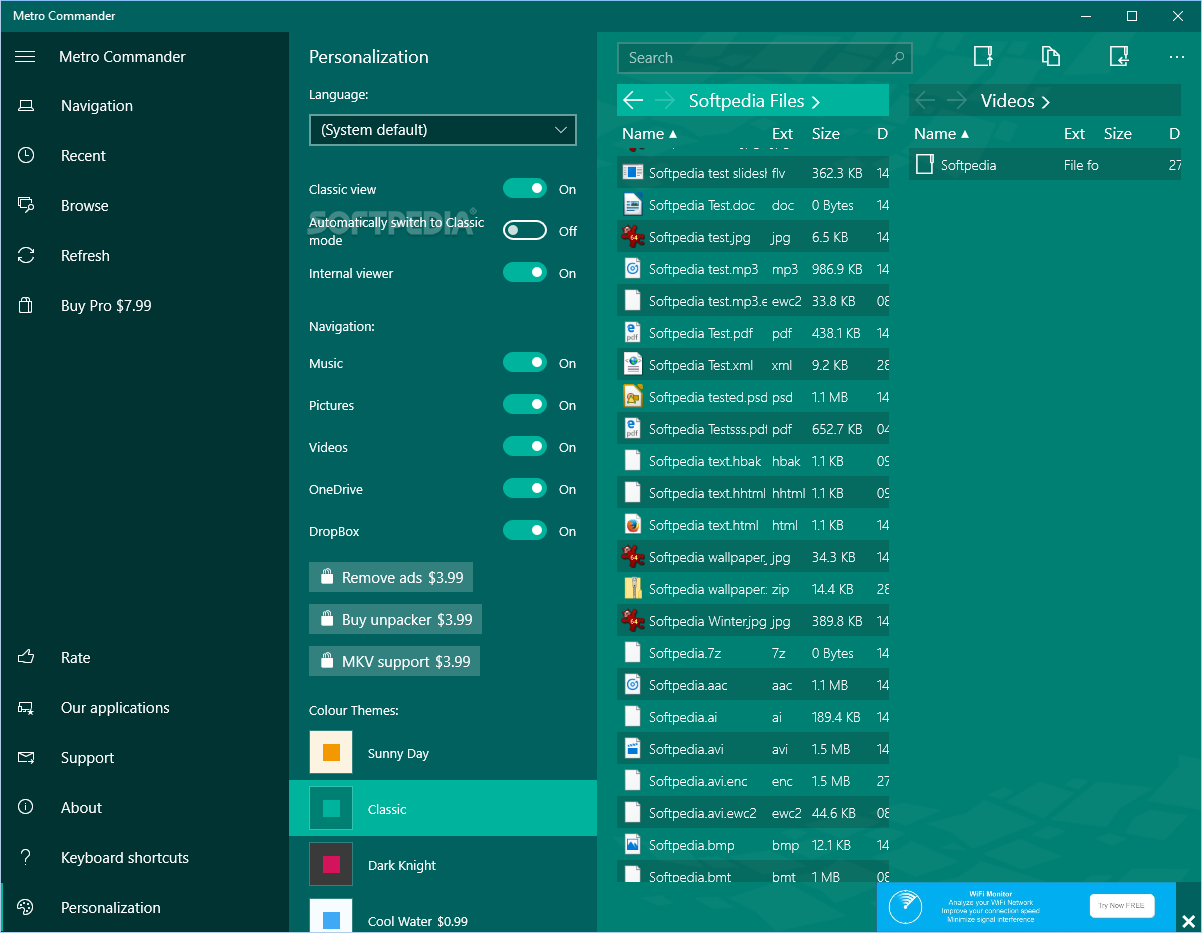This screenshot has width=1202, height=933.
Task: Open Support menu item
Action: pyautogui.click(x=145, y=758)
